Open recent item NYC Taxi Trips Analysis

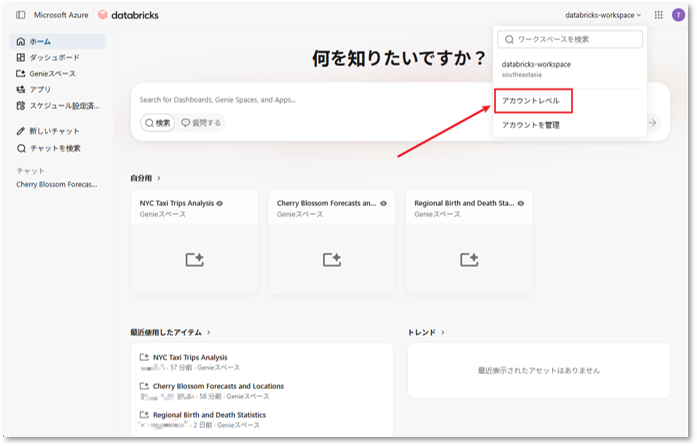(x=190, y=357)
